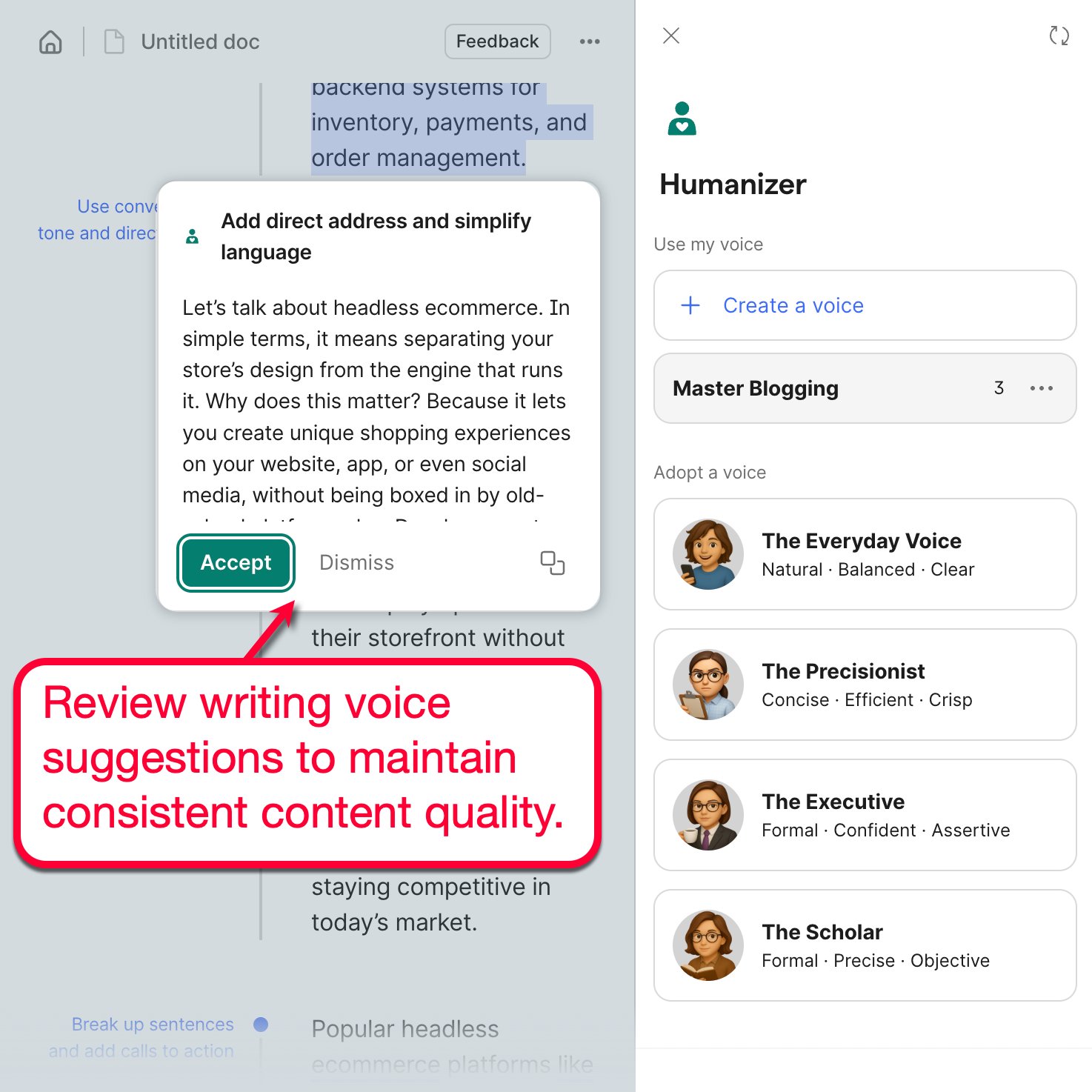The image size is (1092, 1092).
Task: Dismiss the suggestion
Action: pyautogui.click(x=356, y=563)
